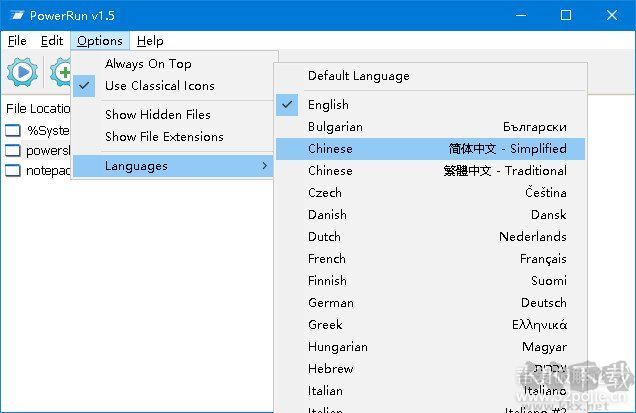Image resolution: width=636 pixels, height=413 pixels.
Task: Open the Help menu
Action: pyautogui.click(x=150, y=41)
